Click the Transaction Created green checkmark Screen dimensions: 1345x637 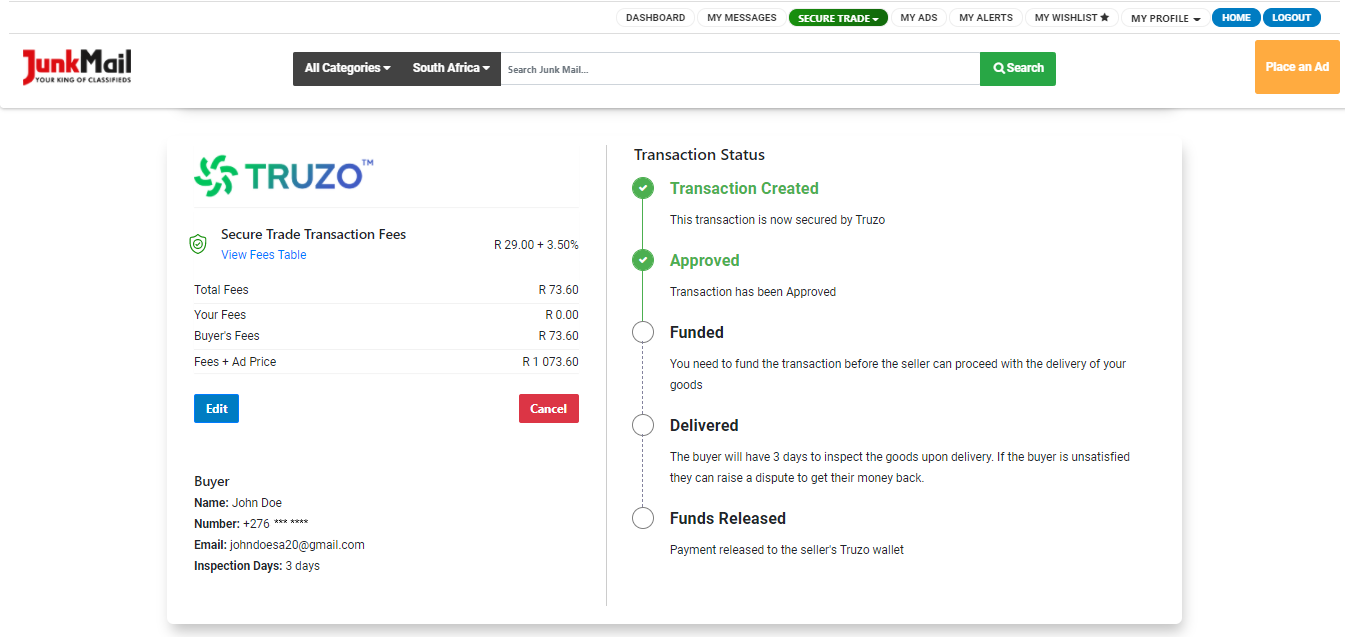click(x=643, y=188)
